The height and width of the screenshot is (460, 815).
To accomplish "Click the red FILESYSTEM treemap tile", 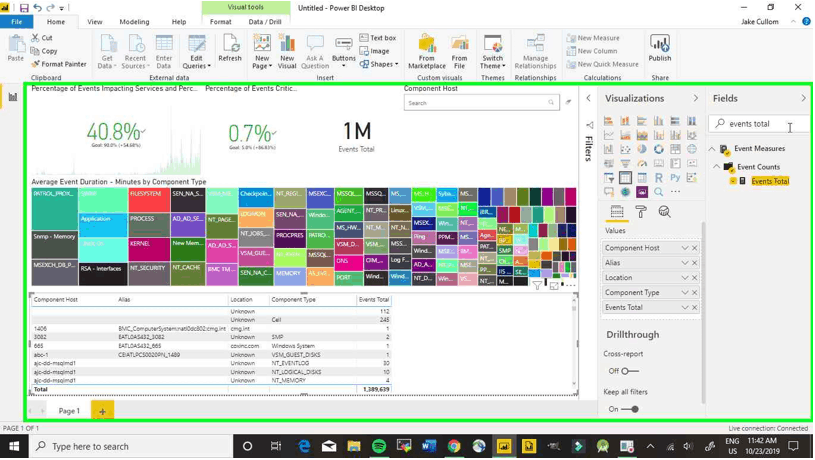I will pos(149,200).
